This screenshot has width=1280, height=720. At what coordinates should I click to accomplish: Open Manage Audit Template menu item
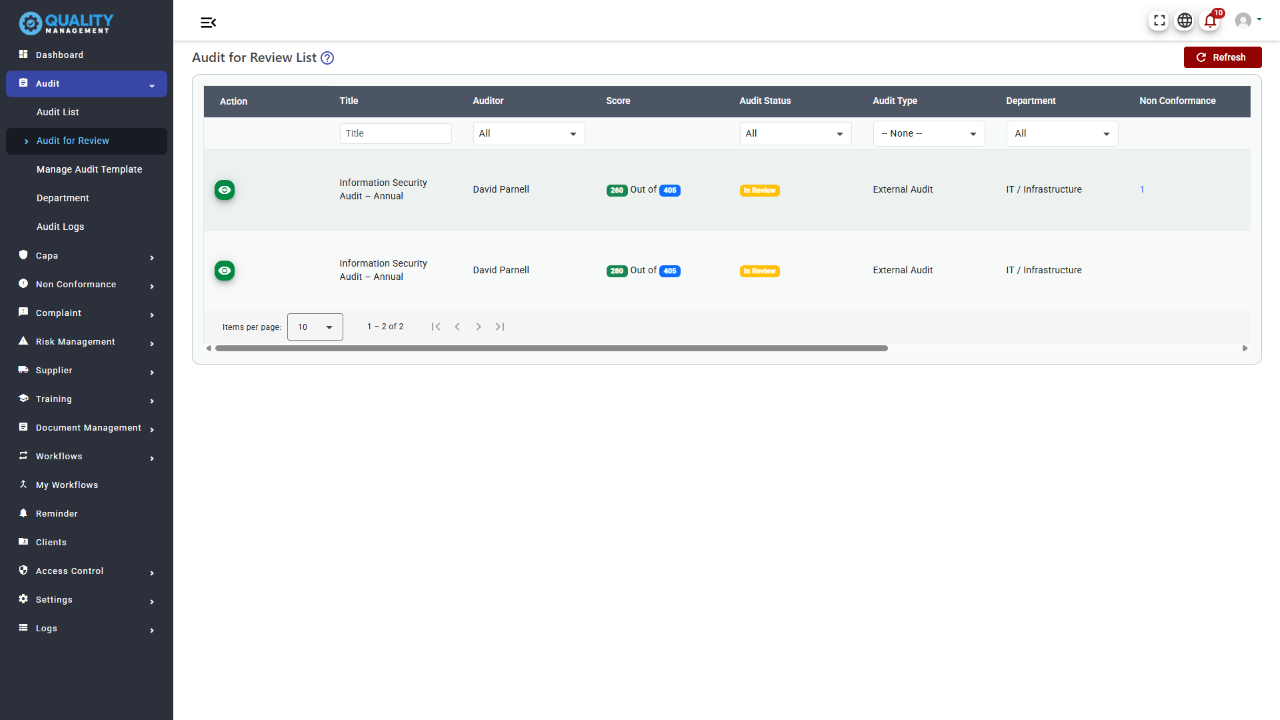[89, 170]
